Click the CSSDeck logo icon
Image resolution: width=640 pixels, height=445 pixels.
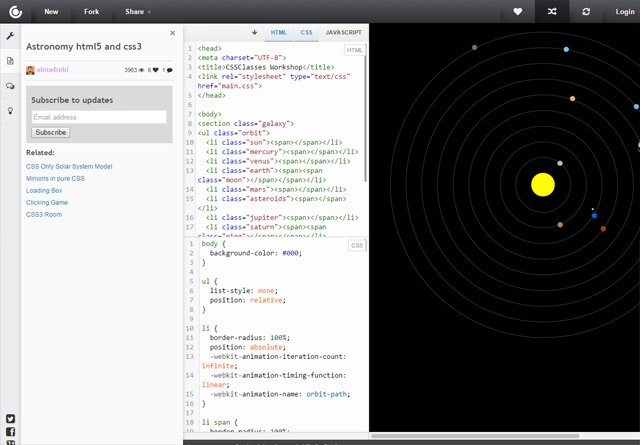16,11
